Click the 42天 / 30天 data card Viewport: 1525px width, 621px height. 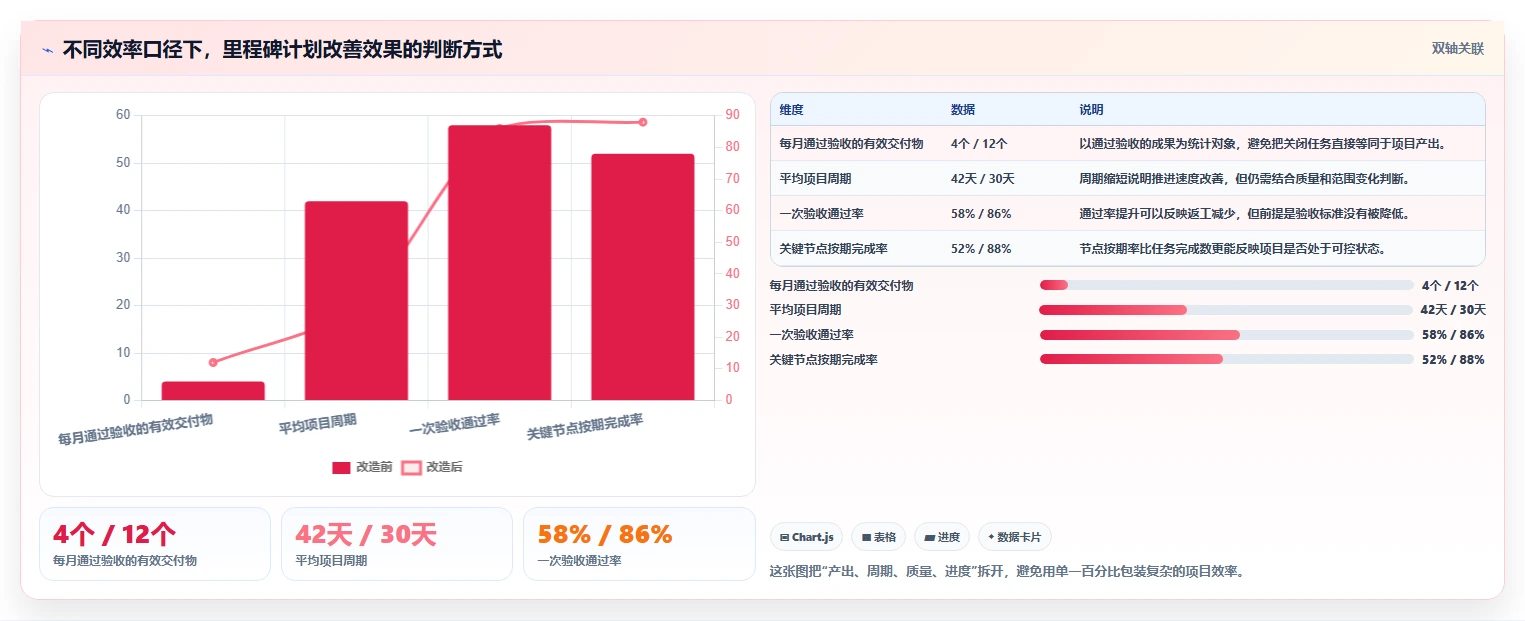[397, 544]
